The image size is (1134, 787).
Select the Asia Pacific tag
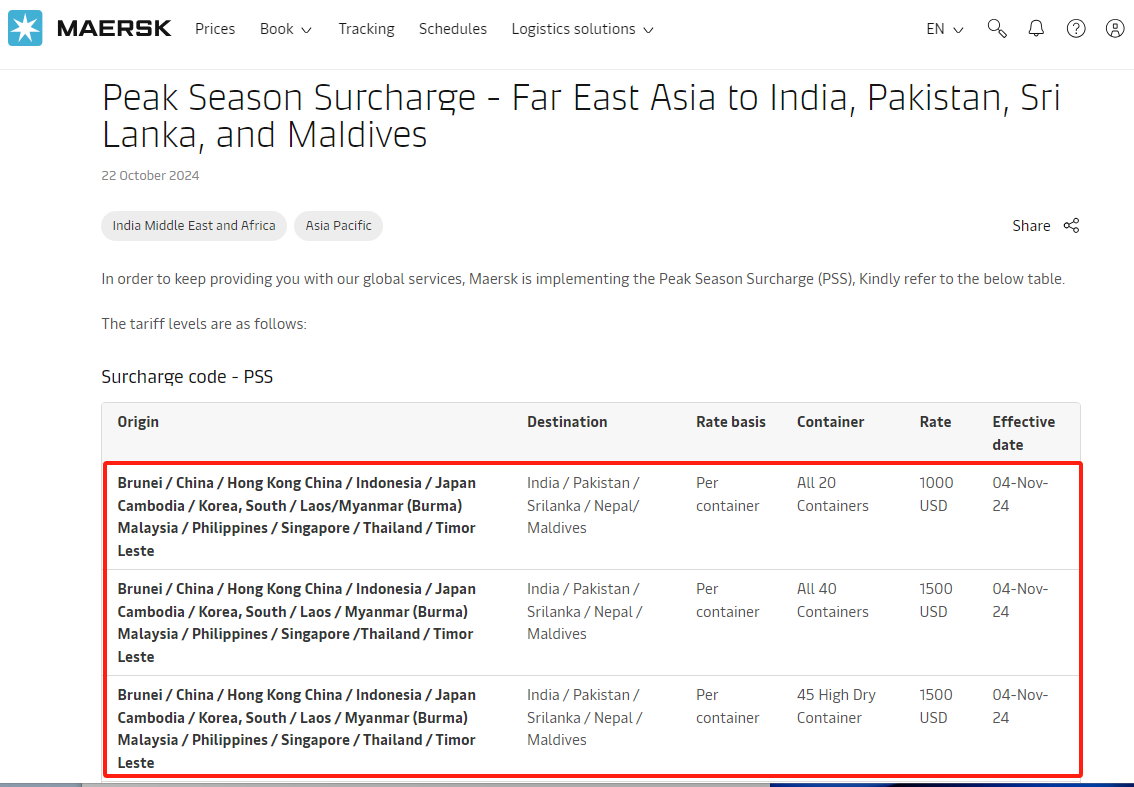338,226
